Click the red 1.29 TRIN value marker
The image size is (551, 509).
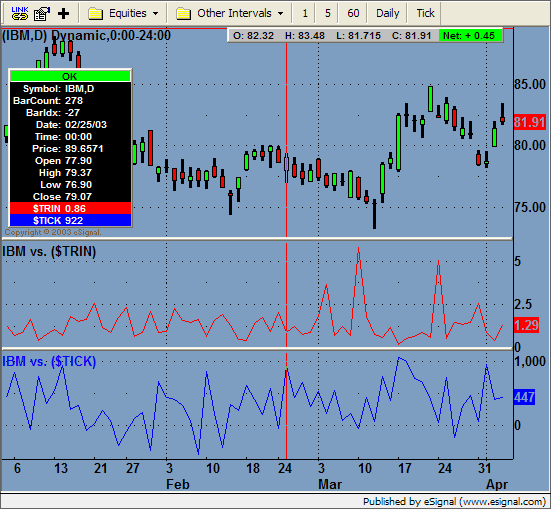pos(526,325)
